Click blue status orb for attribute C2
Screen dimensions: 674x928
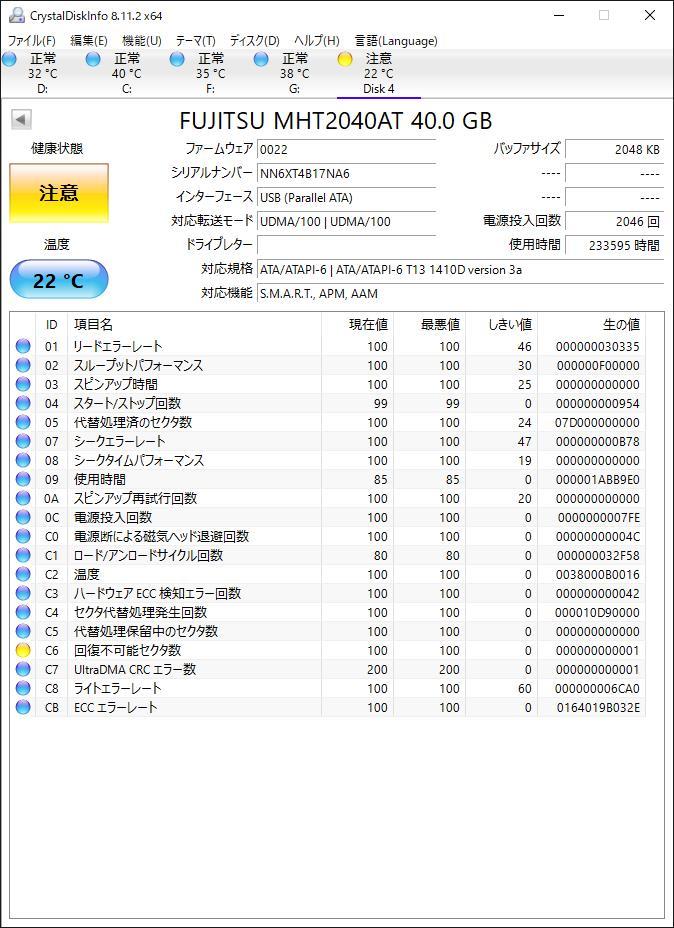click(x=23, y=574)
